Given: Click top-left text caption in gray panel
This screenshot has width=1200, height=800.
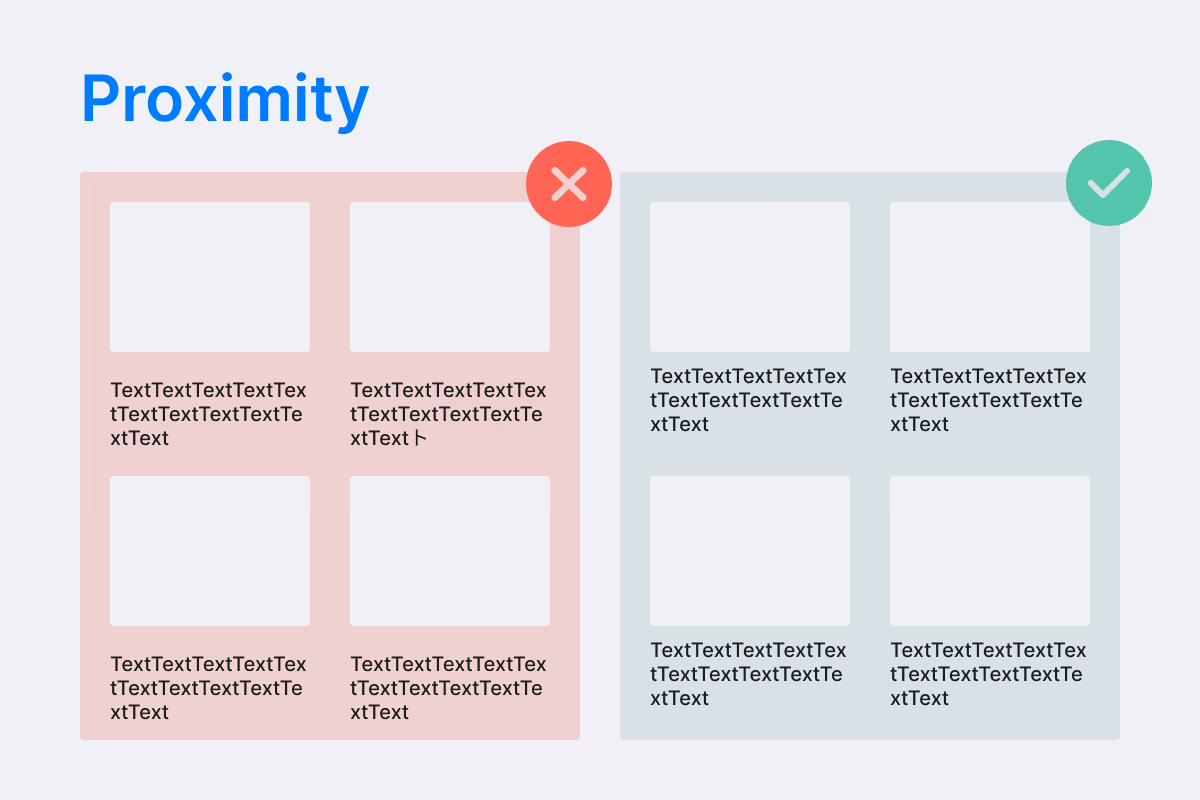Looking at the screenshot, I should (x=749, y=400).
